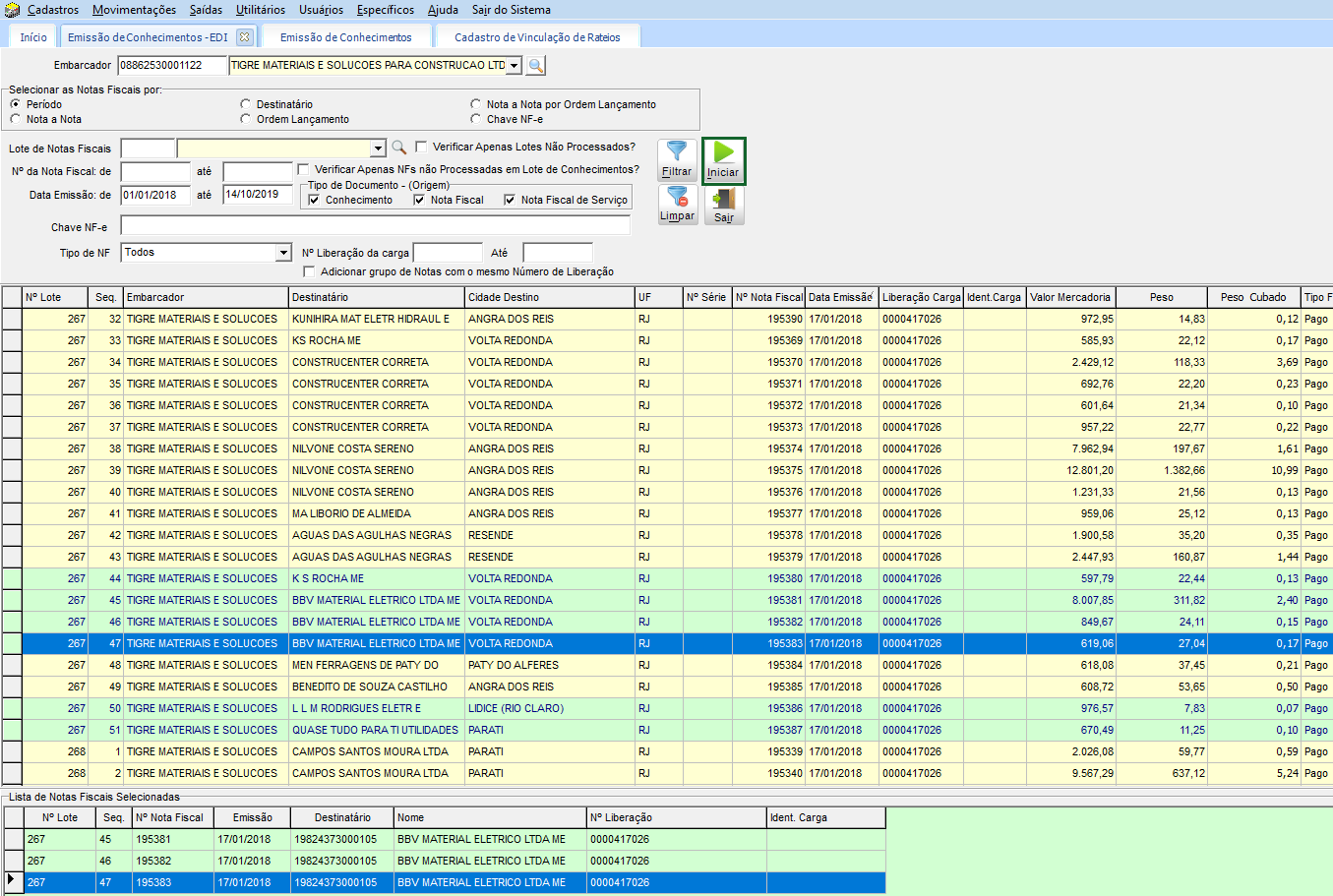Open the Movimentações menu
The image size is (1333, 896).
click(134, 10)
